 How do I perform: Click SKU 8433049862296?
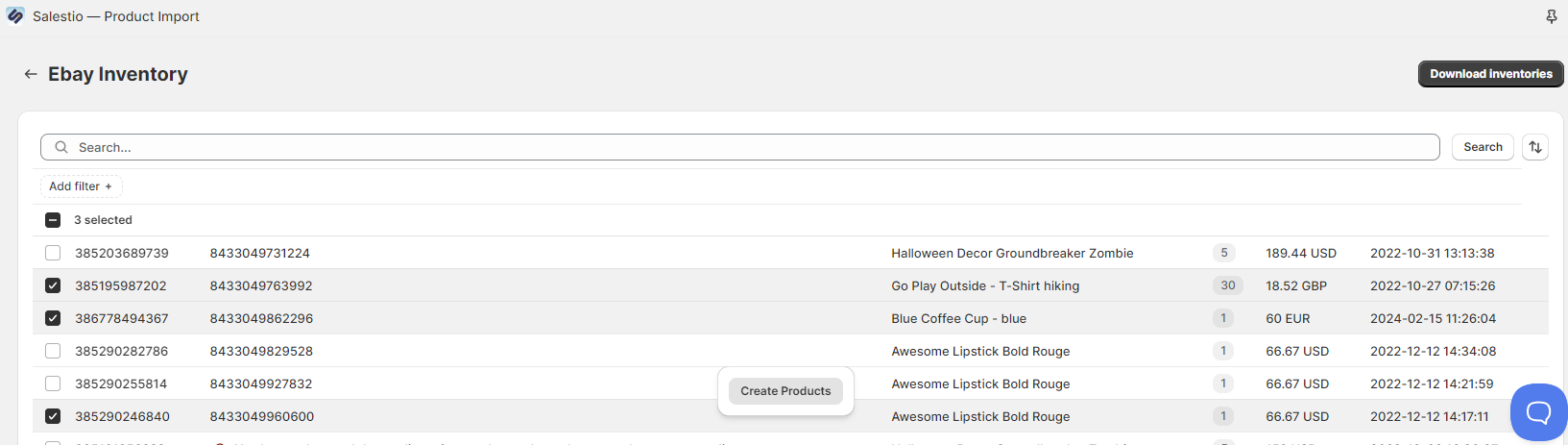[x=261, y=318]
